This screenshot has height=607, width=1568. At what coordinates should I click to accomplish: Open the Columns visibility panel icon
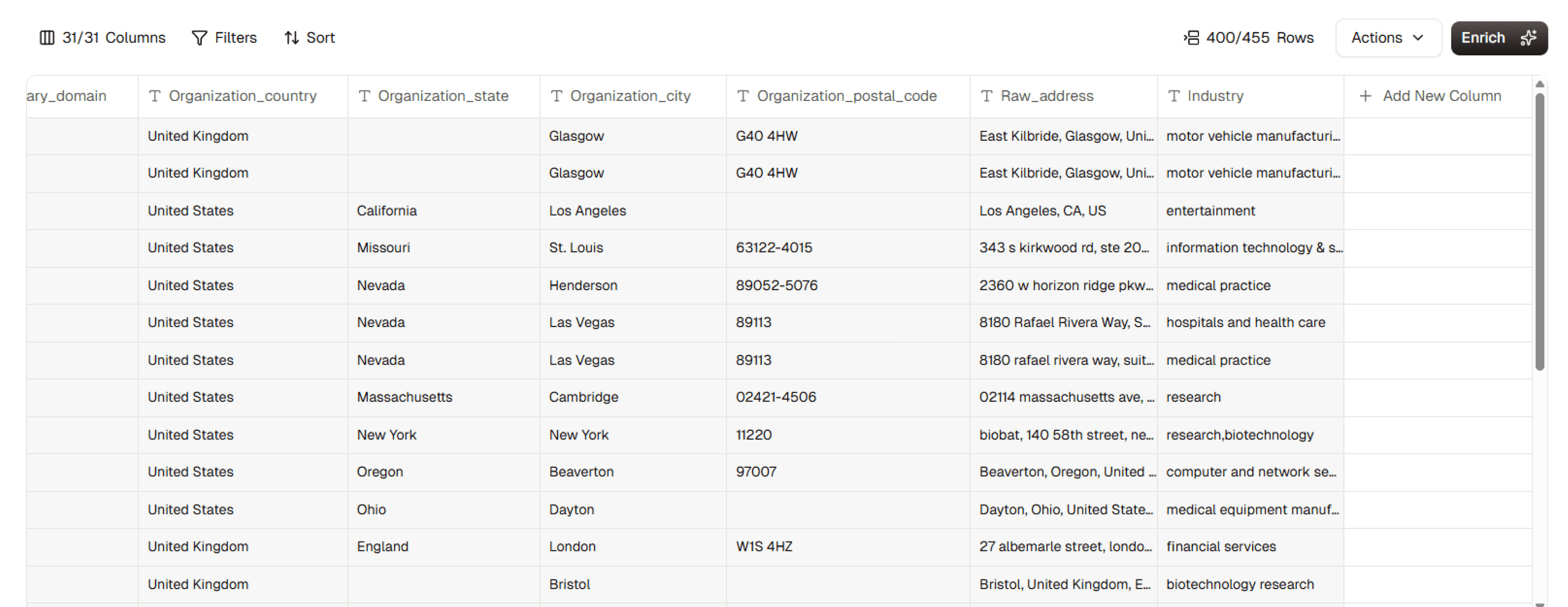(x=47, y=38)
